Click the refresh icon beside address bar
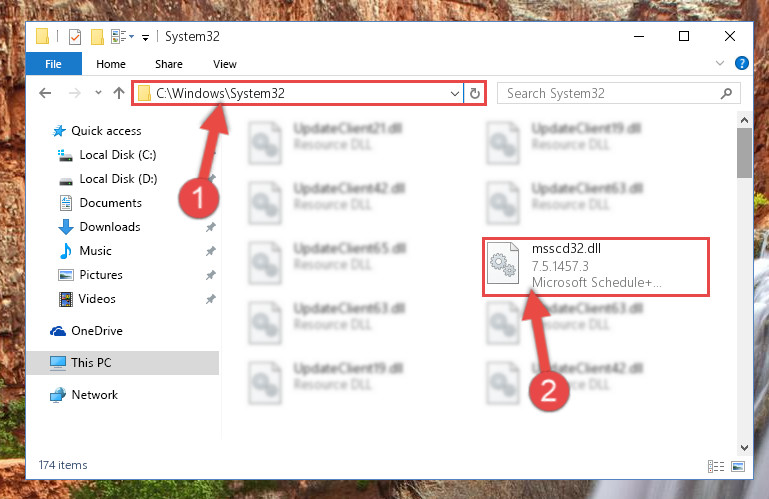The image size is (769, 499). pos(474,93)
